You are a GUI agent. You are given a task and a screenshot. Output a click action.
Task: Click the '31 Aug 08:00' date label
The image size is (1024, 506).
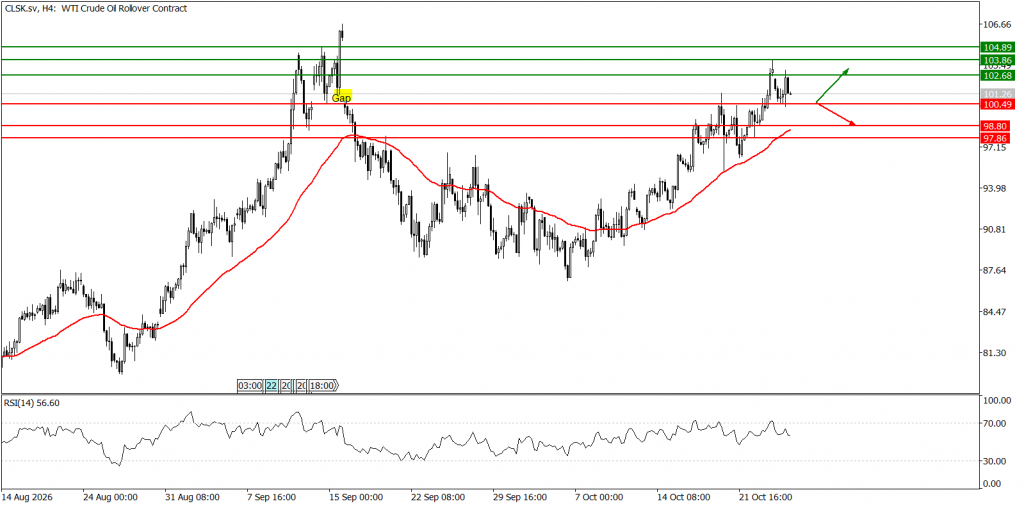pyautogui.click(x=191, y=498)
